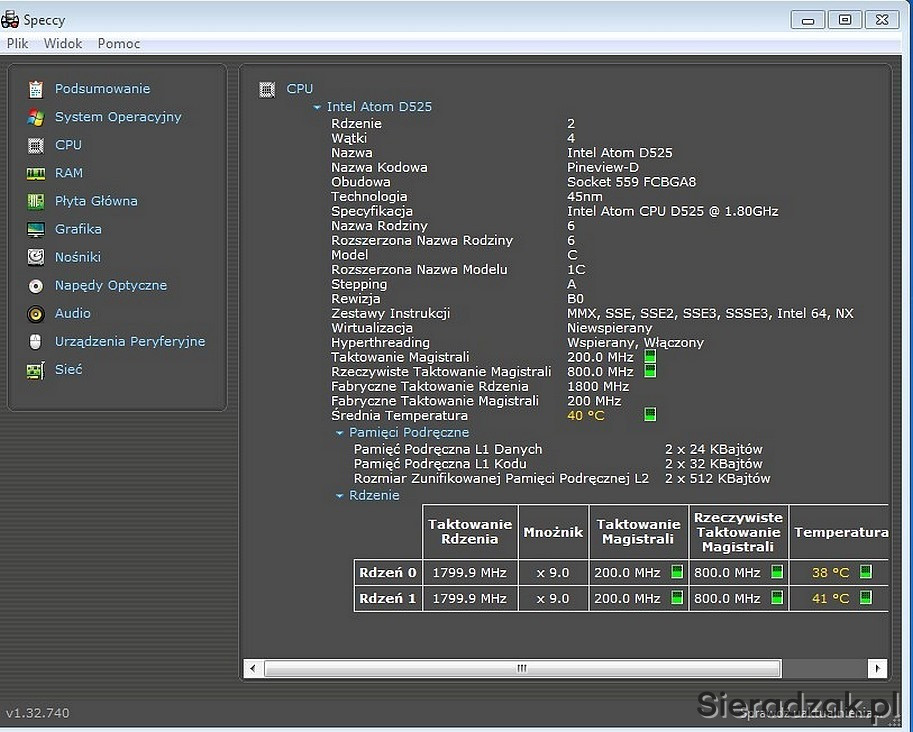Viewport: 913px width, 732px height.
Task: Click the Podsumowanie clipboard icon
Action: tap(36, 89)
